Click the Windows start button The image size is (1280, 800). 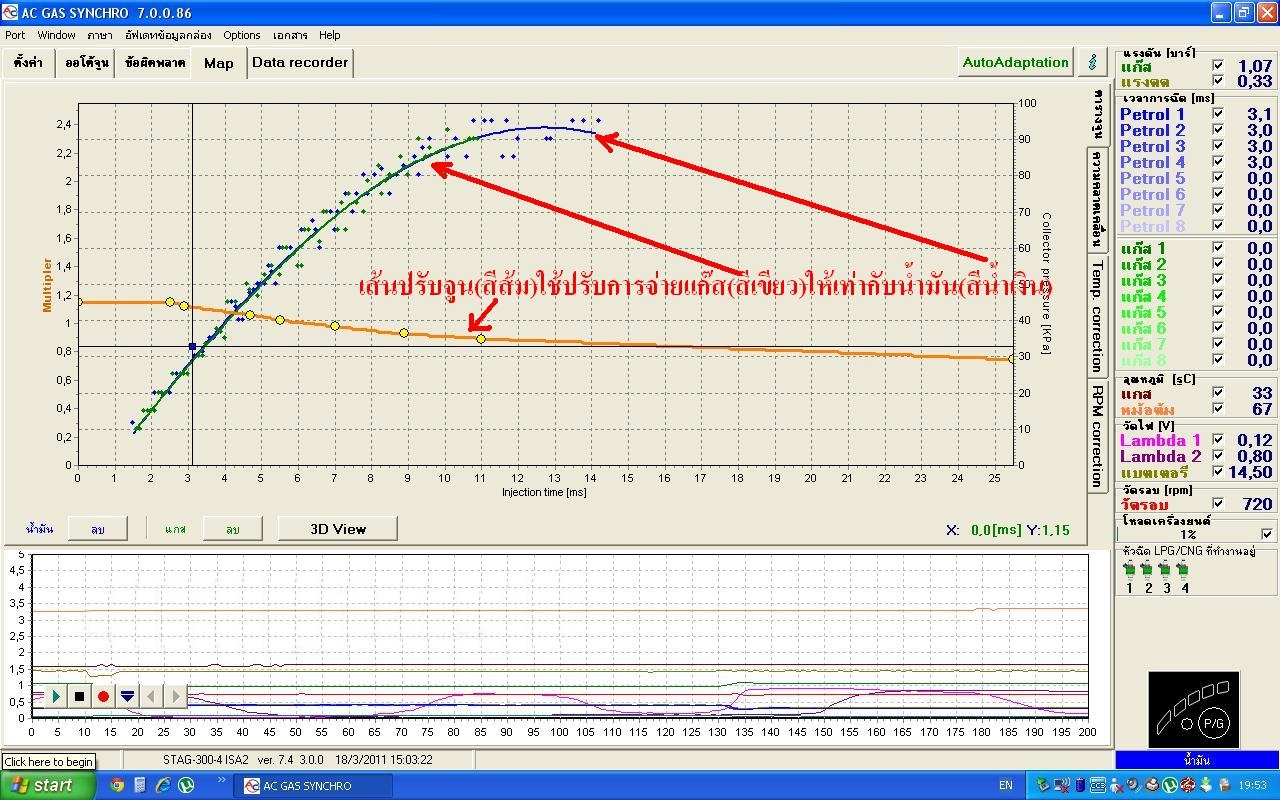point(49,785)
